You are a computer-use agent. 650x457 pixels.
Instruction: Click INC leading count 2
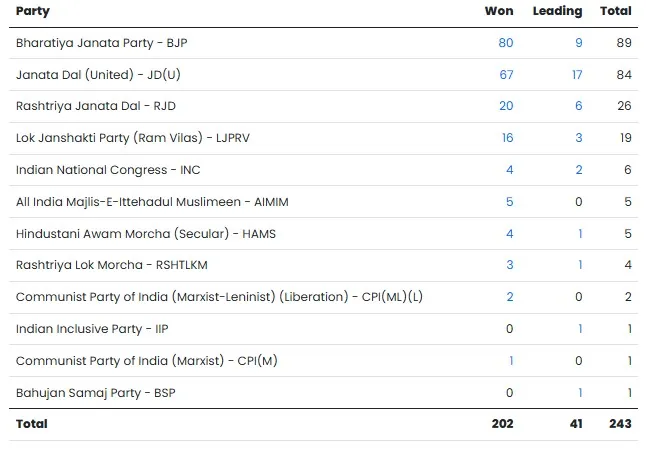[x=578, y=170]
